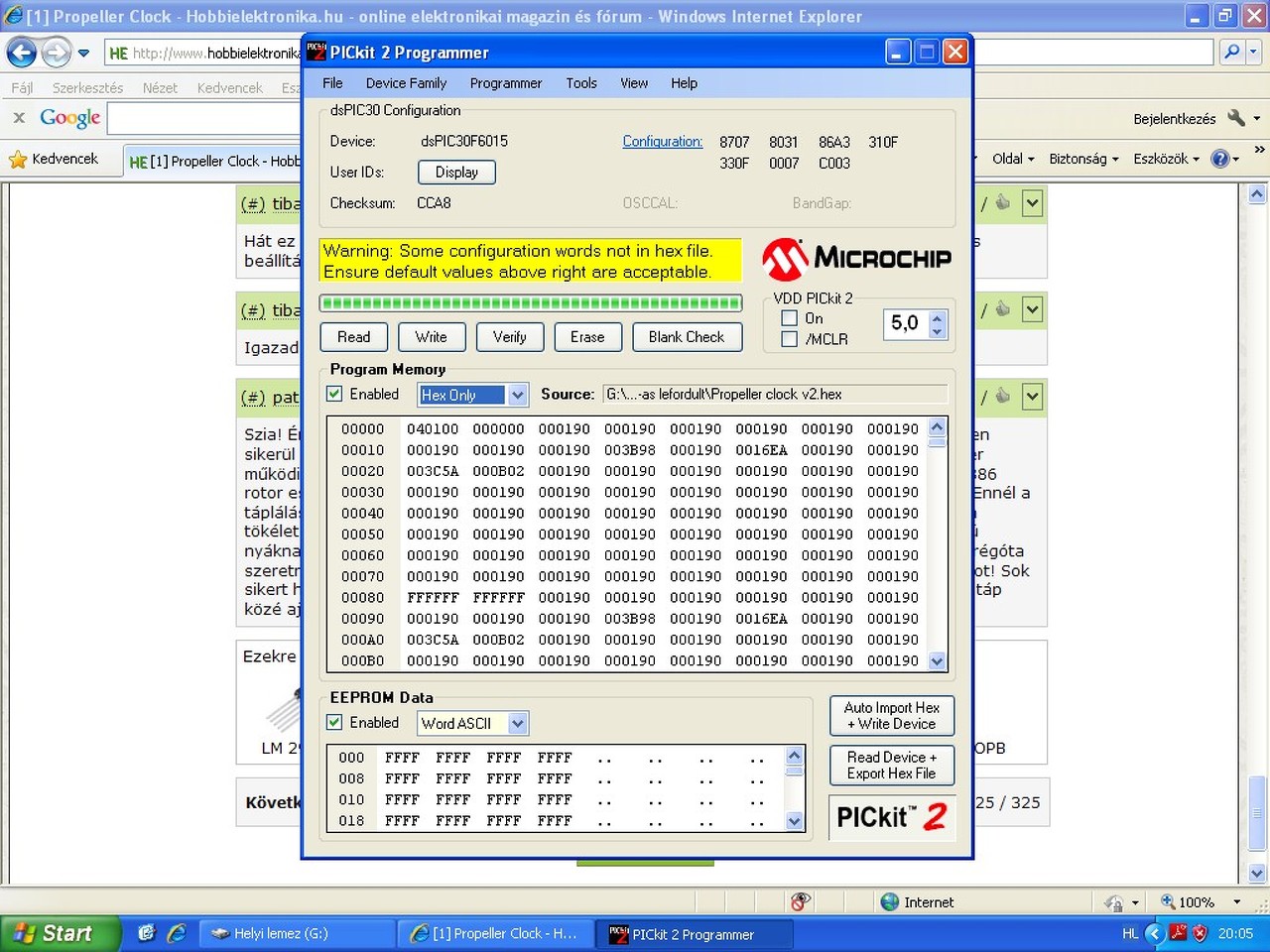
Task: Click the User IDs Display button
Action: (x=456, y=173)
